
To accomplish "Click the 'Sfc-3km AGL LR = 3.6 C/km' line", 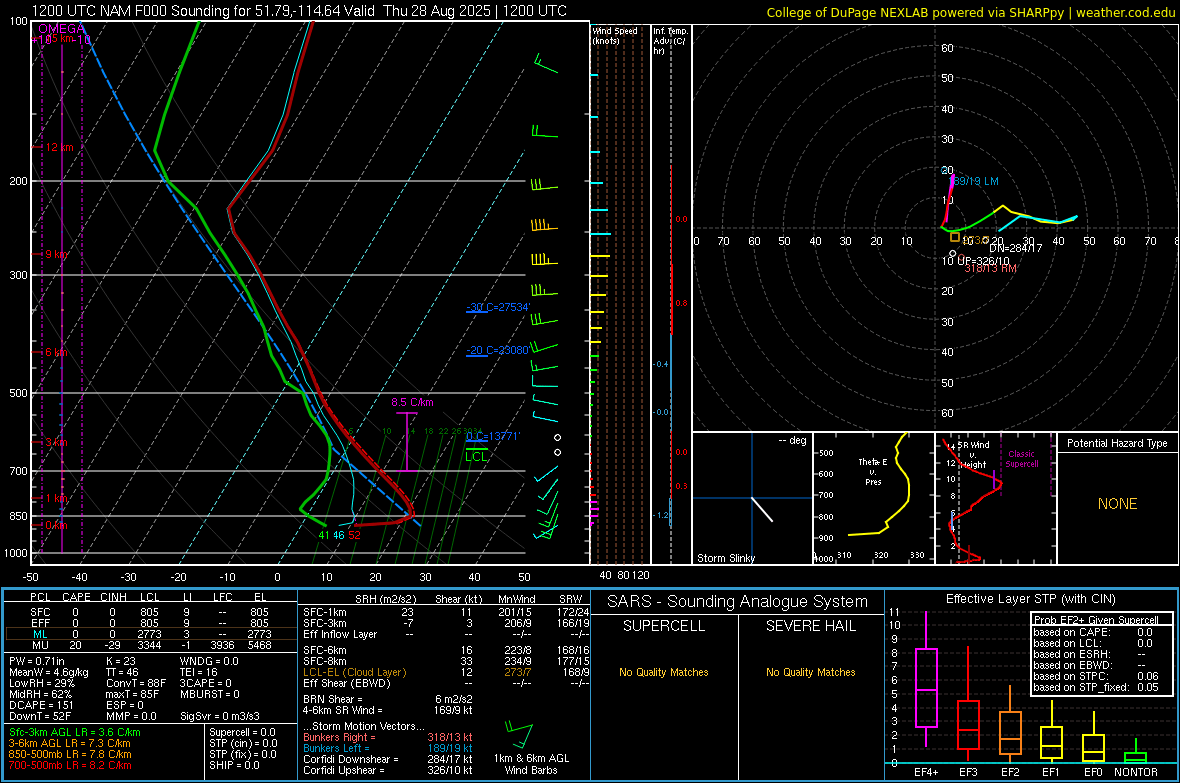I will pyautogui.click(x=75, y=732).
